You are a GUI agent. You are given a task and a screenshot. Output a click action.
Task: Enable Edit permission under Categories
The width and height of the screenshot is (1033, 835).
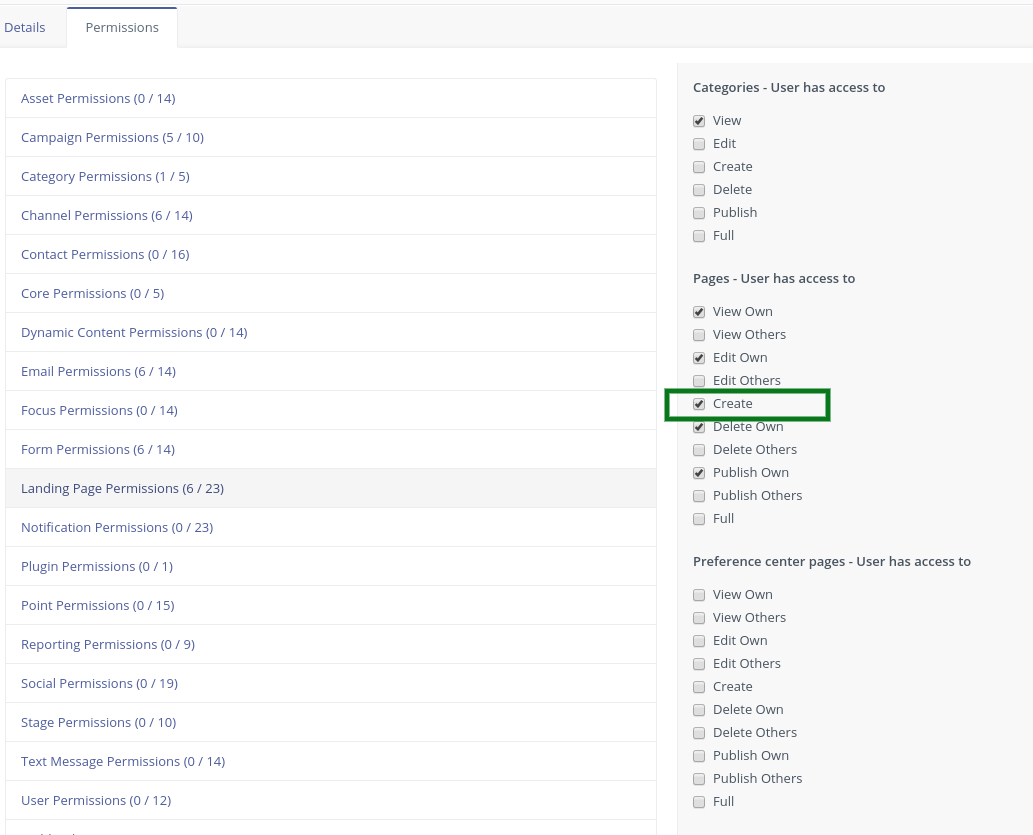(699, 144)
